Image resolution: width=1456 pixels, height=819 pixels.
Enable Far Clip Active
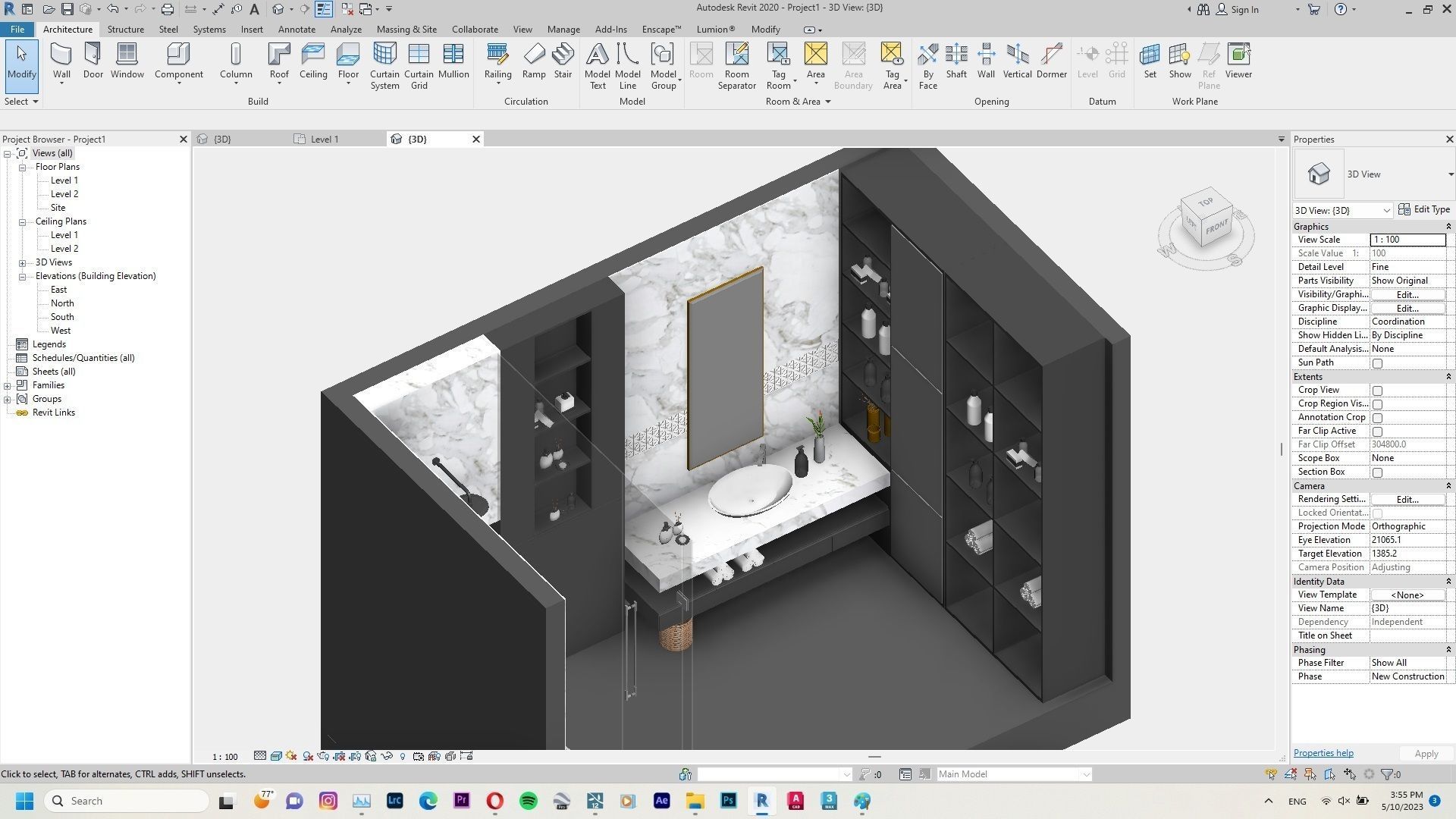tap(1378, 431)
